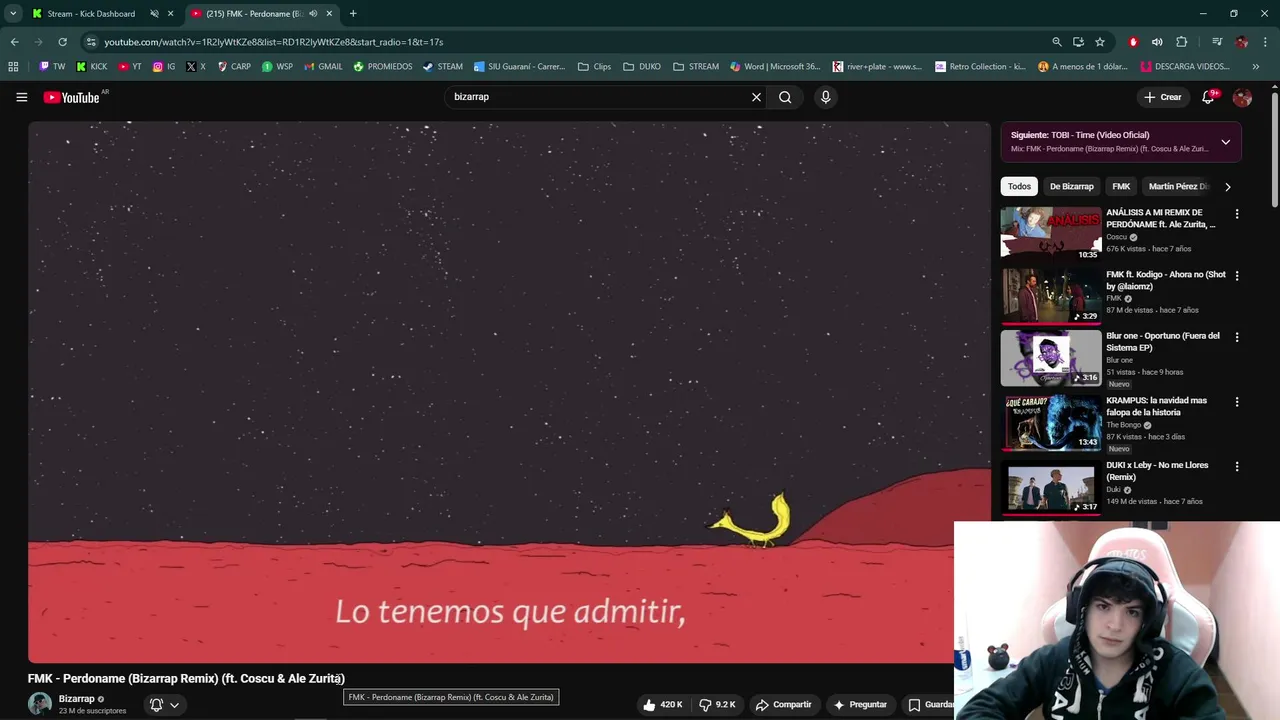Open the apps grid in bookmarks bar
Viewport: 1280px width, 720px height.
(x=13, y=67)
